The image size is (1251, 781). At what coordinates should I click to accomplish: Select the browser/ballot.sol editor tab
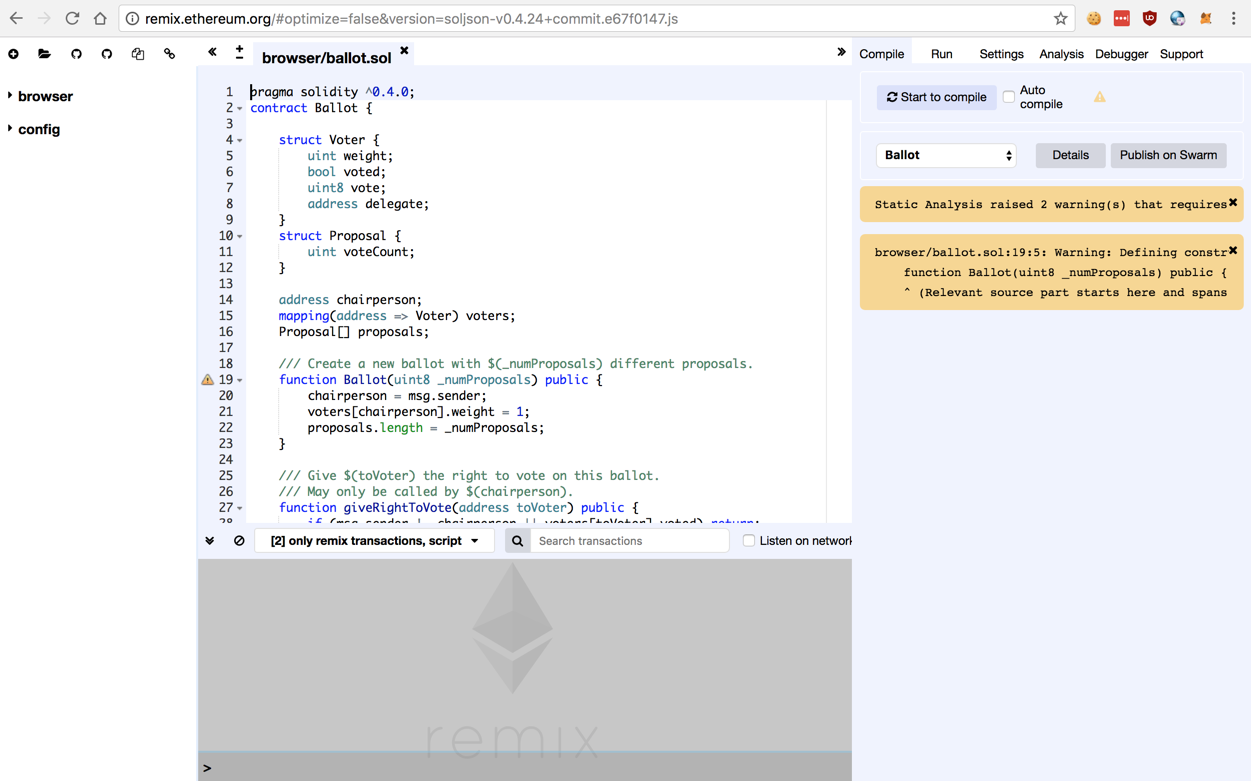(x=326, y=58)
